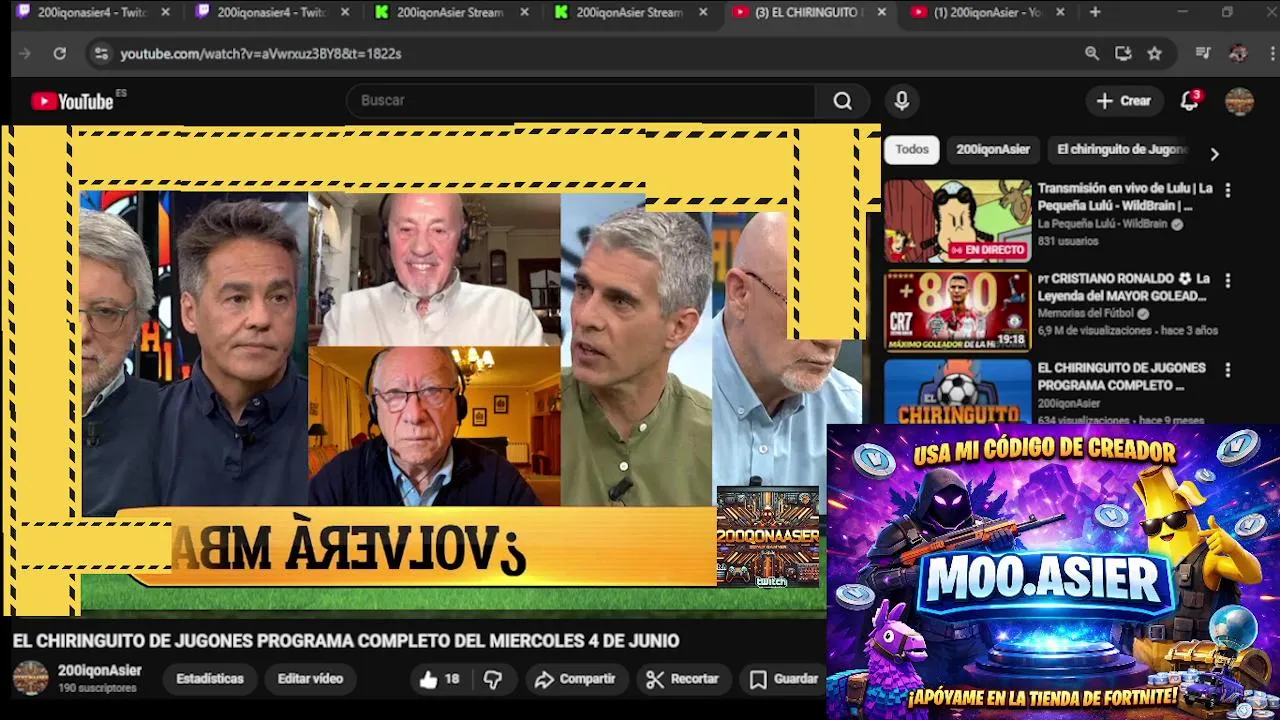Click the "Memorias del Fútbol" channel name
Viewport: 1280px width, 720px height.
(1087, 313)
